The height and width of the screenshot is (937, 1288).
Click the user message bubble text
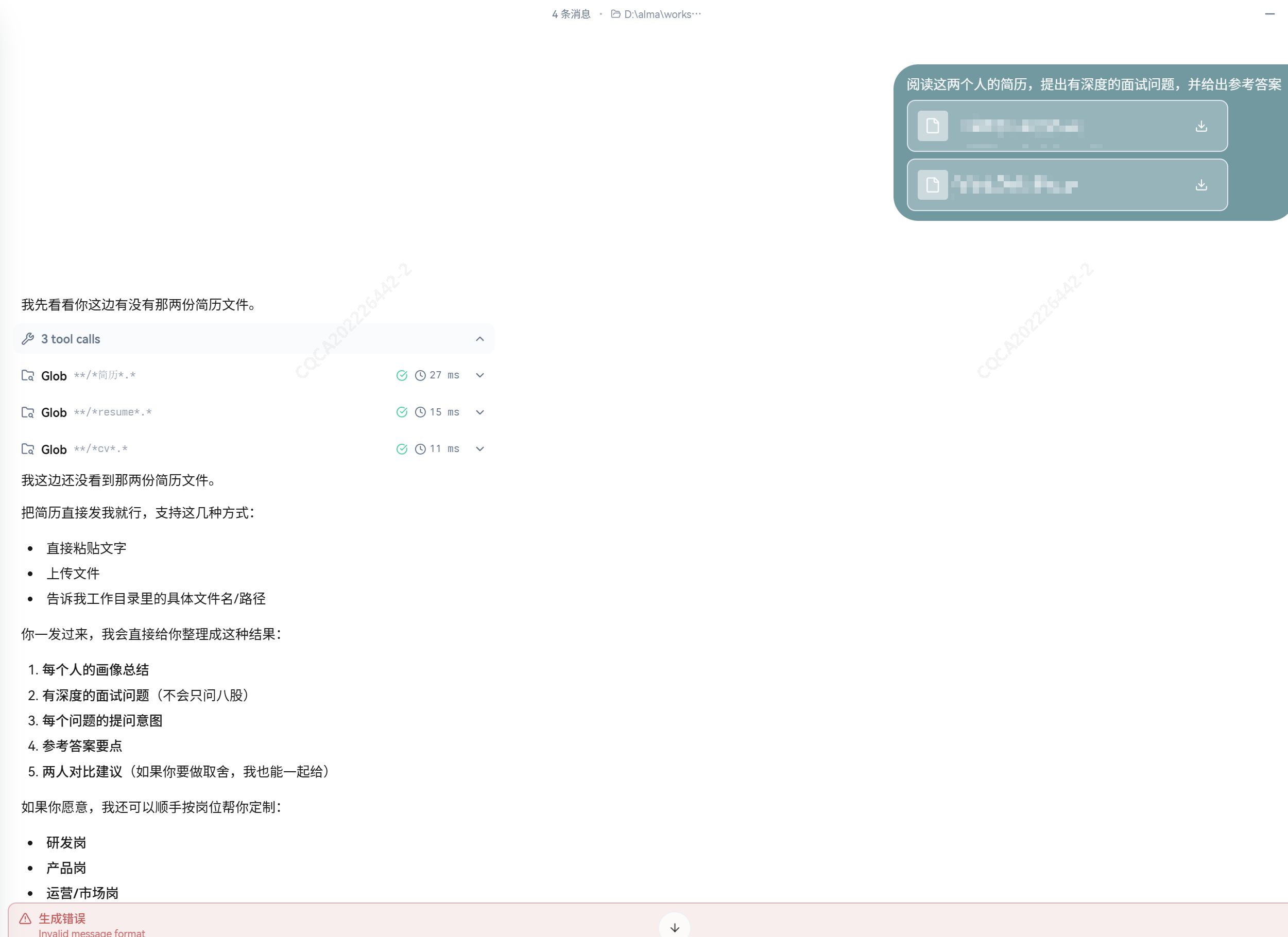tap(1093, 84)
